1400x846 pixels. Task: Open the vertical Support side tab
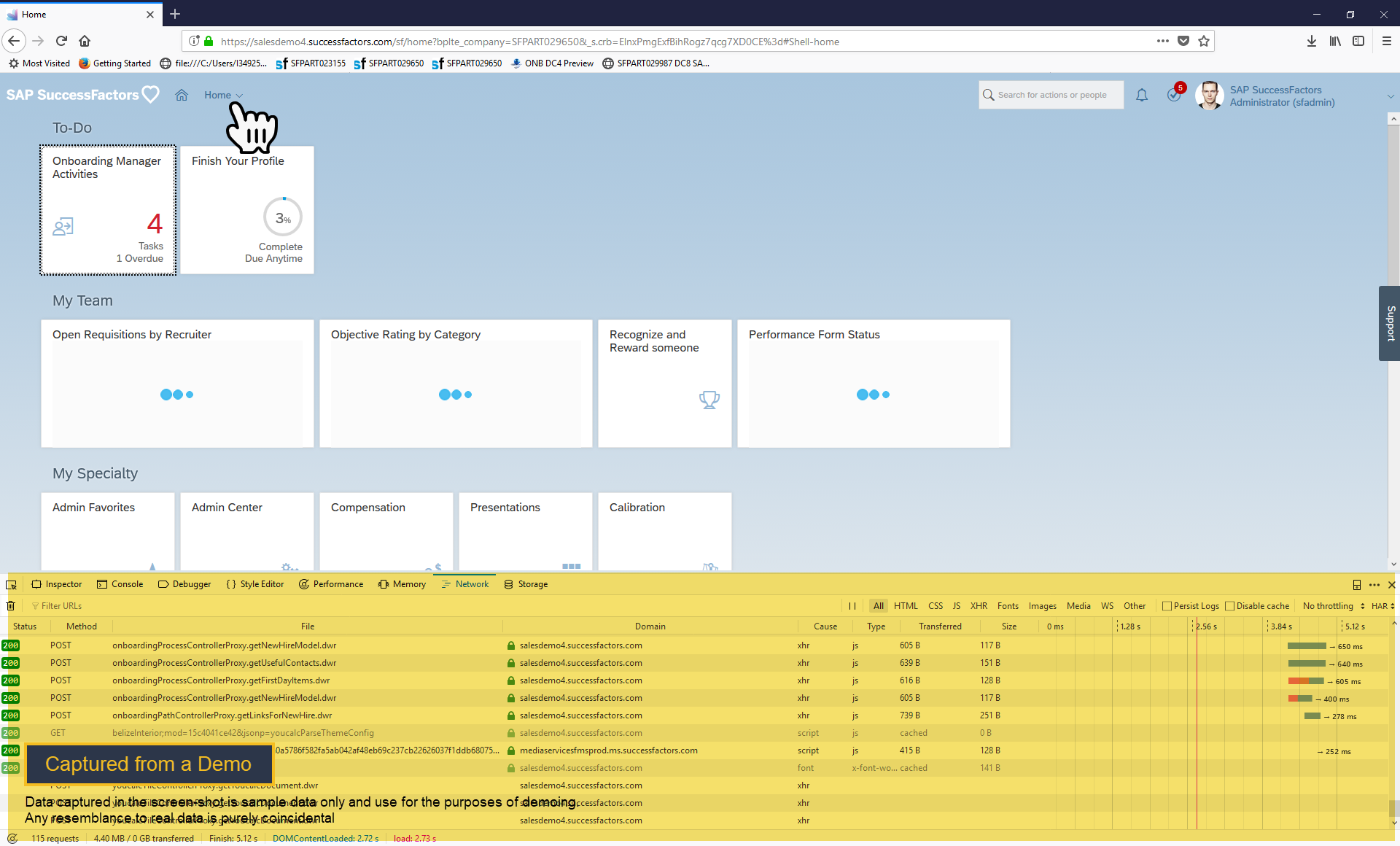1389,323
